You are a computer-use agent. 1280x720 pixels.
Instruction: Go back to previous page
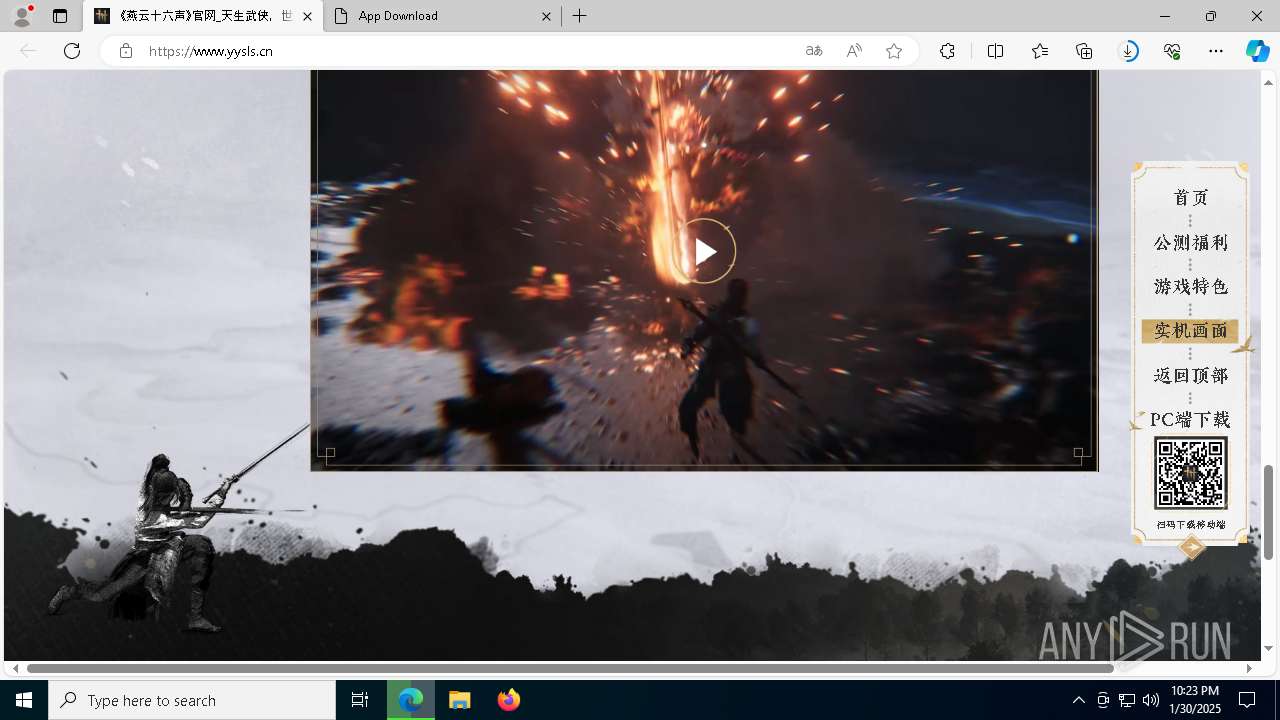[28, 51]
